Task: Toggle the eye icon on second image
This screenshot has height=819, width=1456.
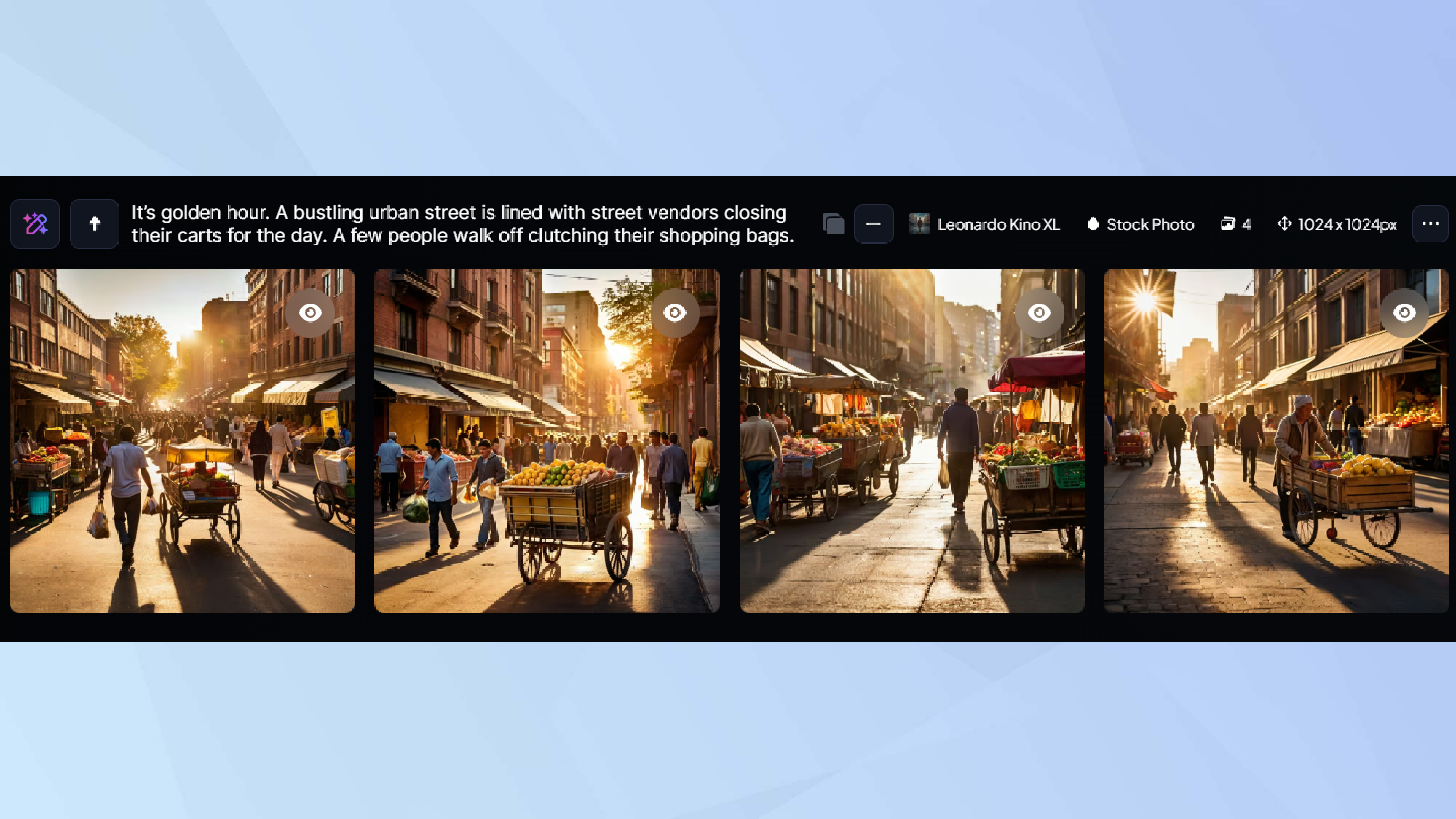Action: coord(675,313)
